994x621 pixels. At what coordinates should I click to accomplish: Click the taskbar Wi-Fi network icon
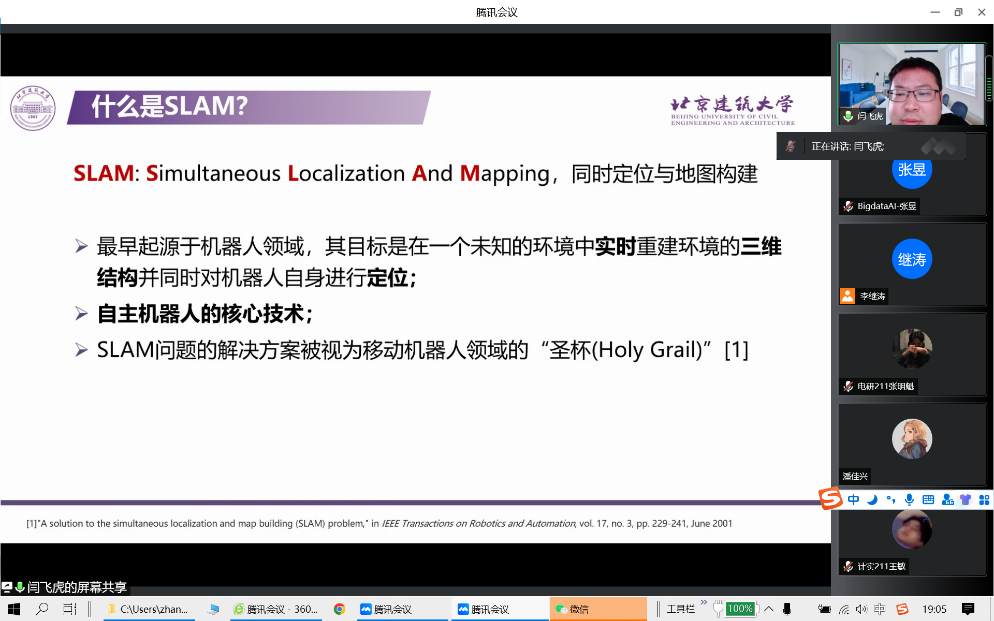844,609
